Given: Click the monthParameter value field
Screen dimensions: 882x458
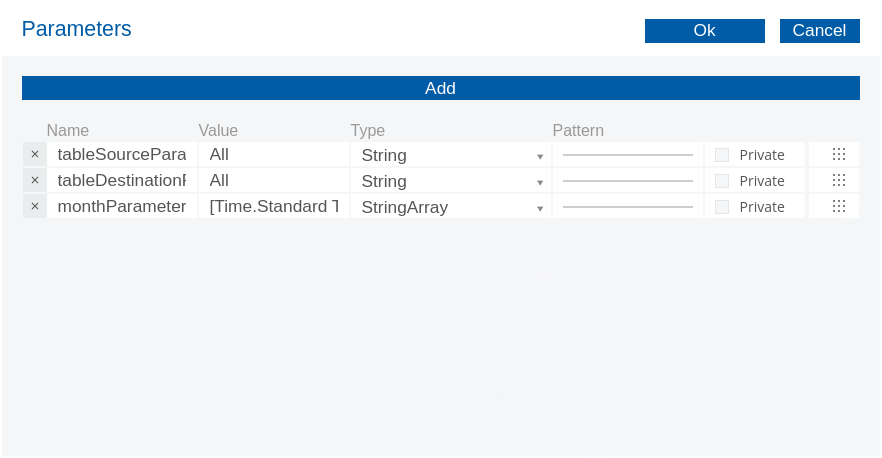Looking at the screenshot, I should click(x=273, y=207).
